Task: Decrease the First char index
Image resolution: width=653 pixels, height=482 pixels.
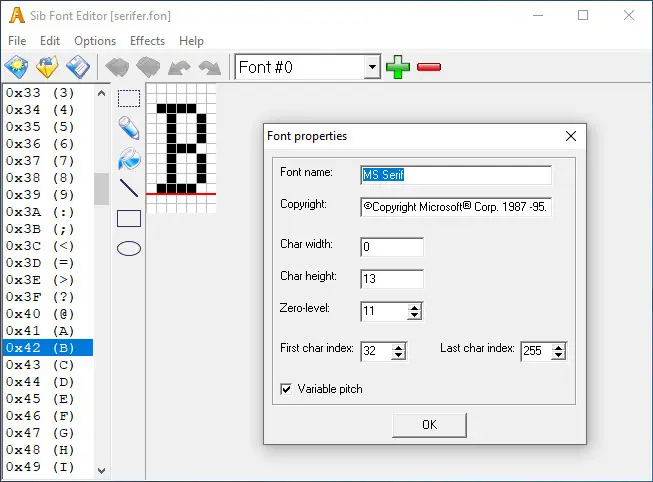Action: (399, 355)
